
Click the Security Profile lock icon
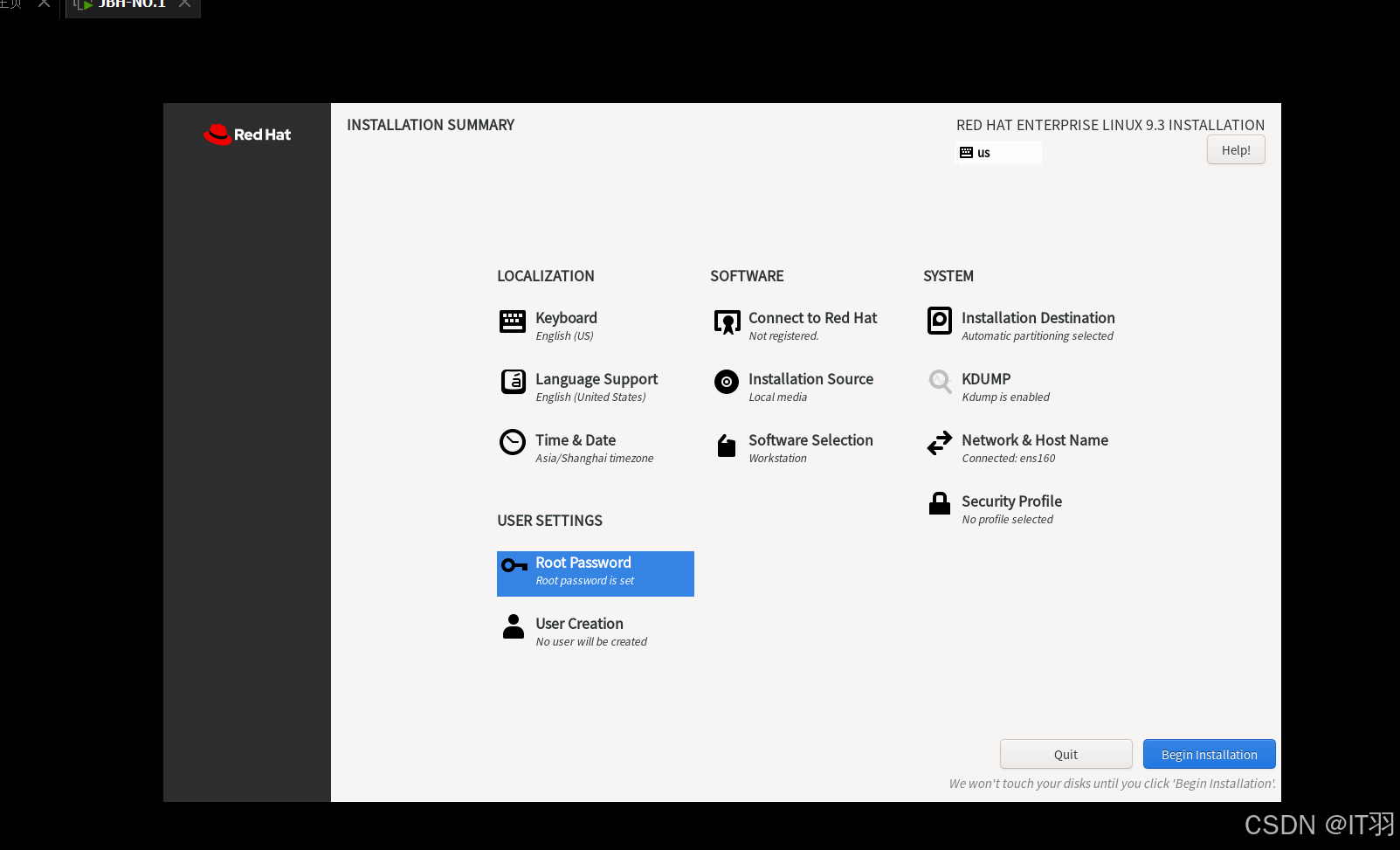coord(940,503)
